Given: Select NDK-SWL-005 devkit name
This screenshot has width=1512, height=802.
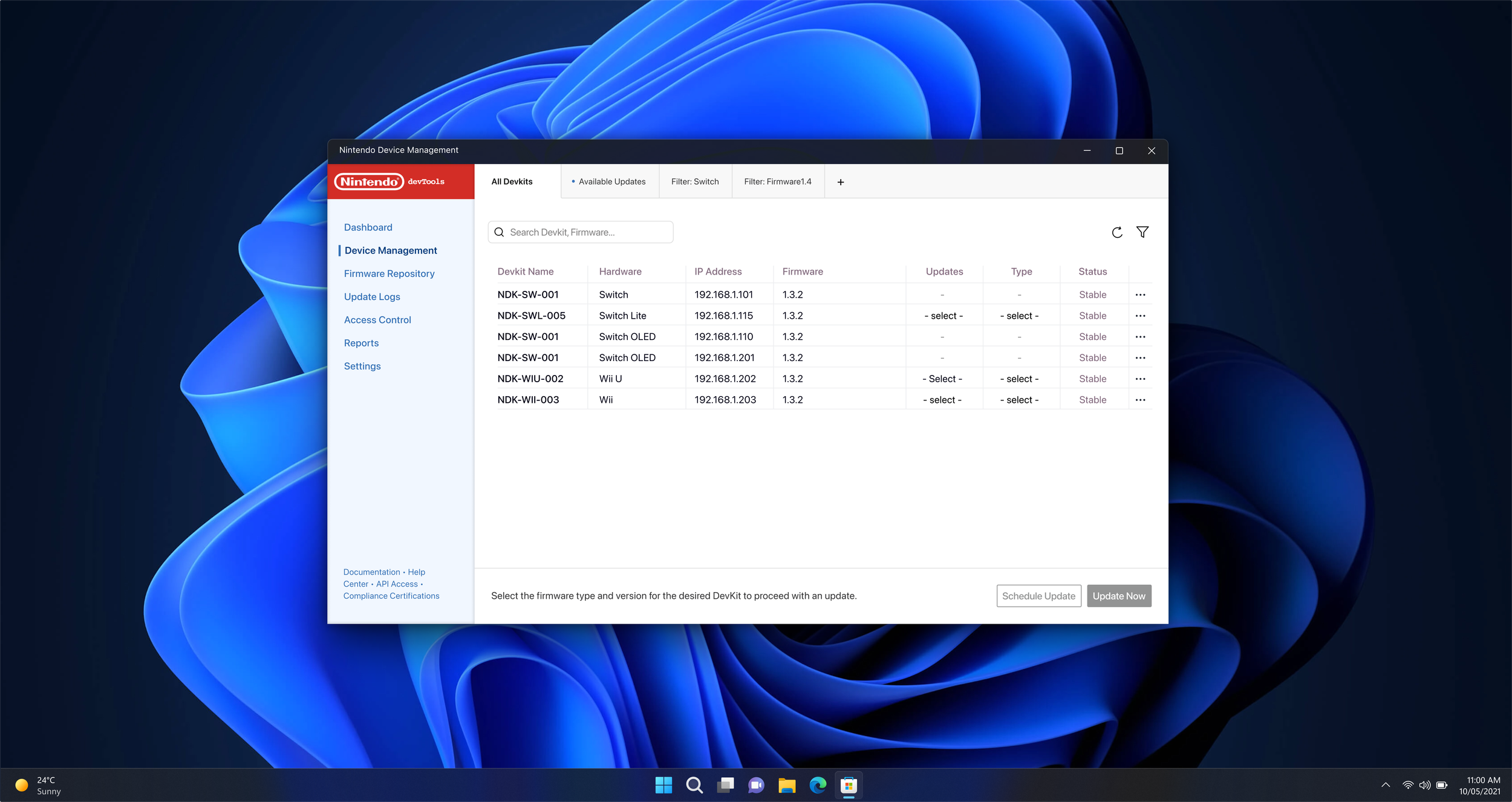Looking at the screenshot, I should coord(531,316).
